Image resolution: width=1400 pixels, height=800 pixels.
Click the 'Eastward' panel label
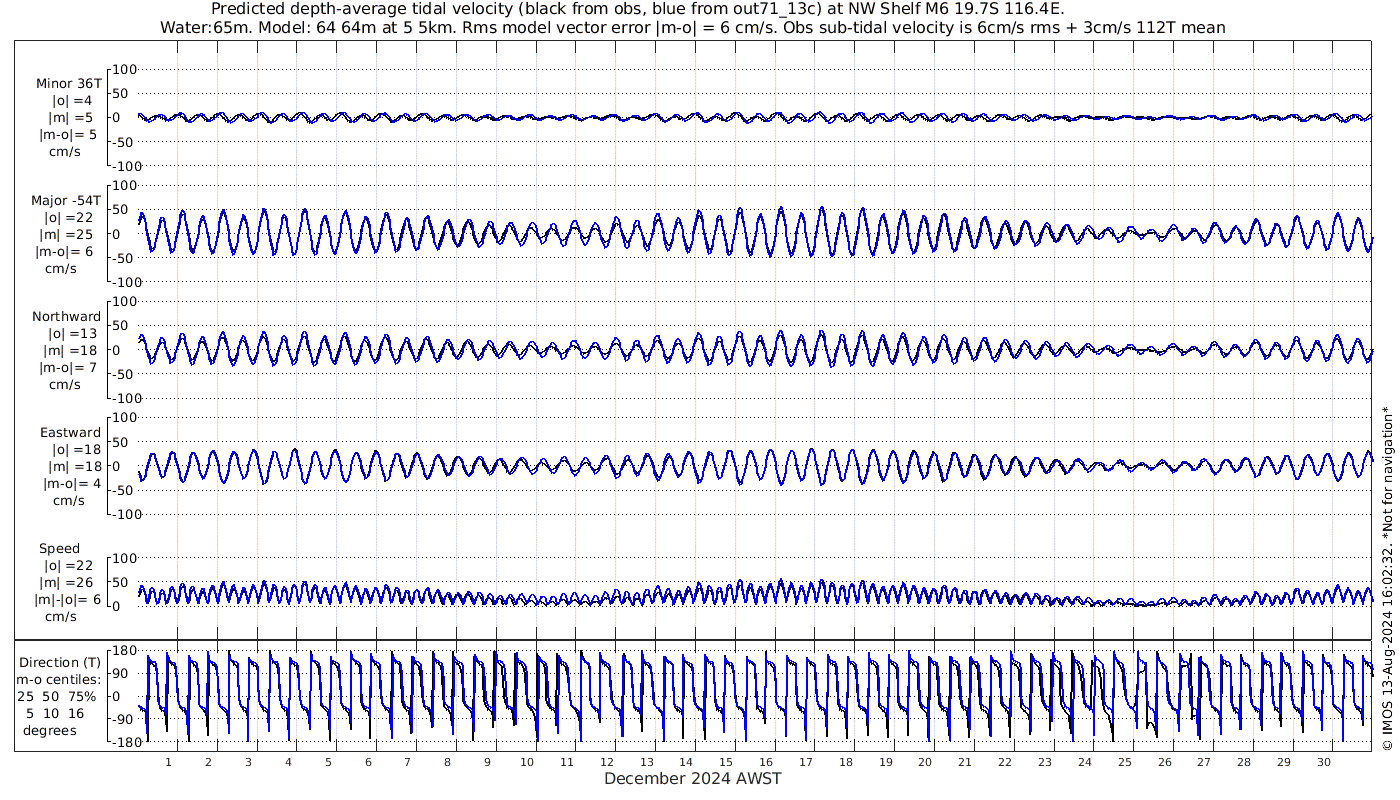click(70, 433)
